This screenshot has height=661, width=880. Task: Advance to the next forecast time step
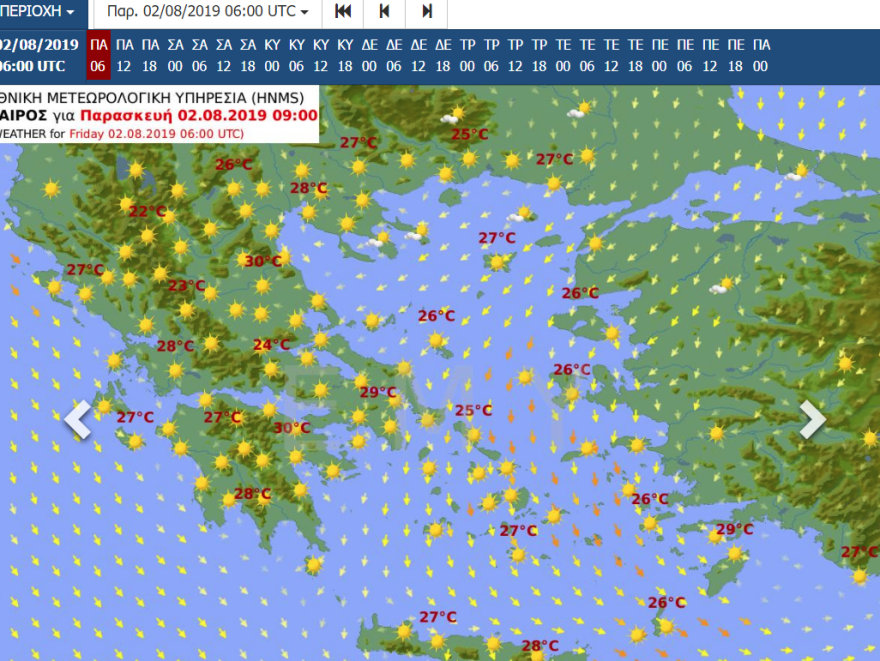pos(427,12)
